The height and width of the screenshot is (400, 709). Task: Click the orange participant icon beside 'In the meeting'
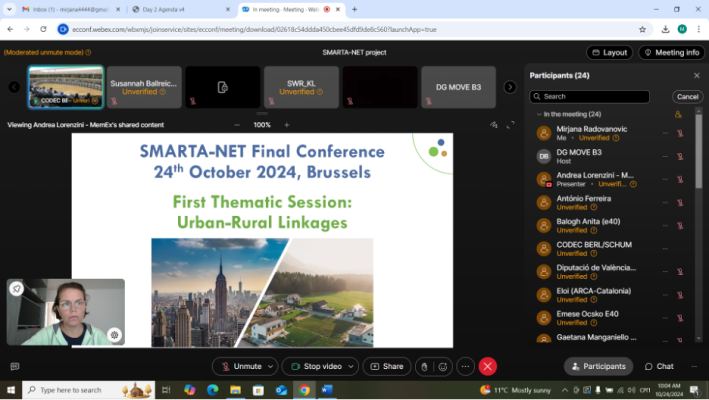[678, 114]
